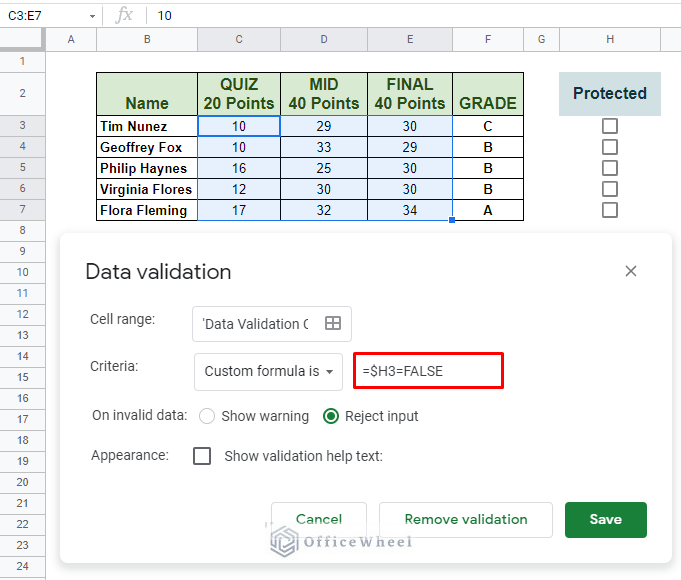Click the Philip Haynes name cell
The width and height of the screenshot is (681, 580).
[147, 168]
